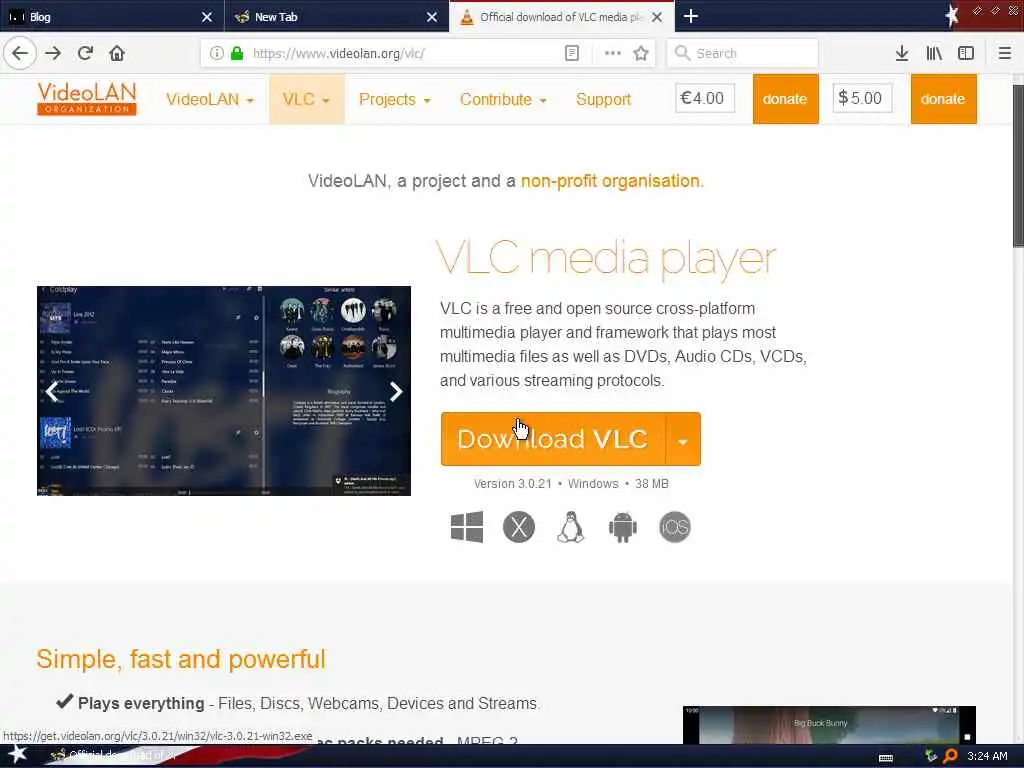
Task: Bookmark this page with the star
Action: click(641, 53)
